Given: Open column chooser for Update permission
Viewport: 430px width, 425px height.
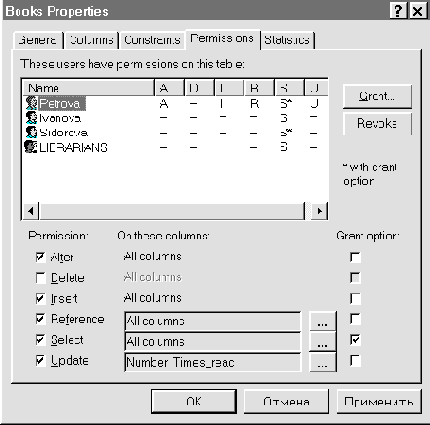Looking at the screenshot, I should point(322,362).
